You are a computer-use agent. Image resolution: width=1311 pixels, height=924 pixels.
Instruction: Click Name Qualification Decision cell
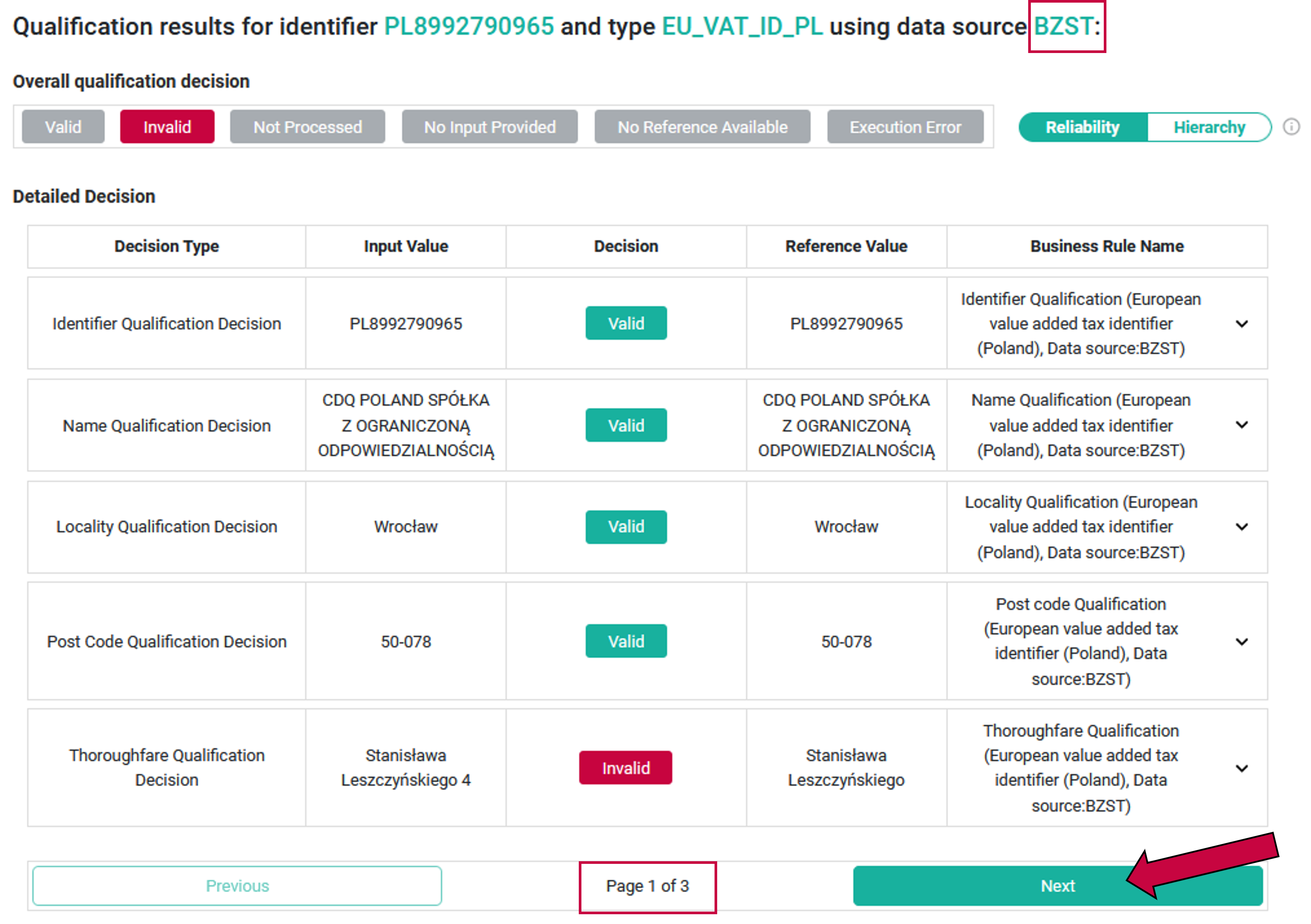pos(167,426)
